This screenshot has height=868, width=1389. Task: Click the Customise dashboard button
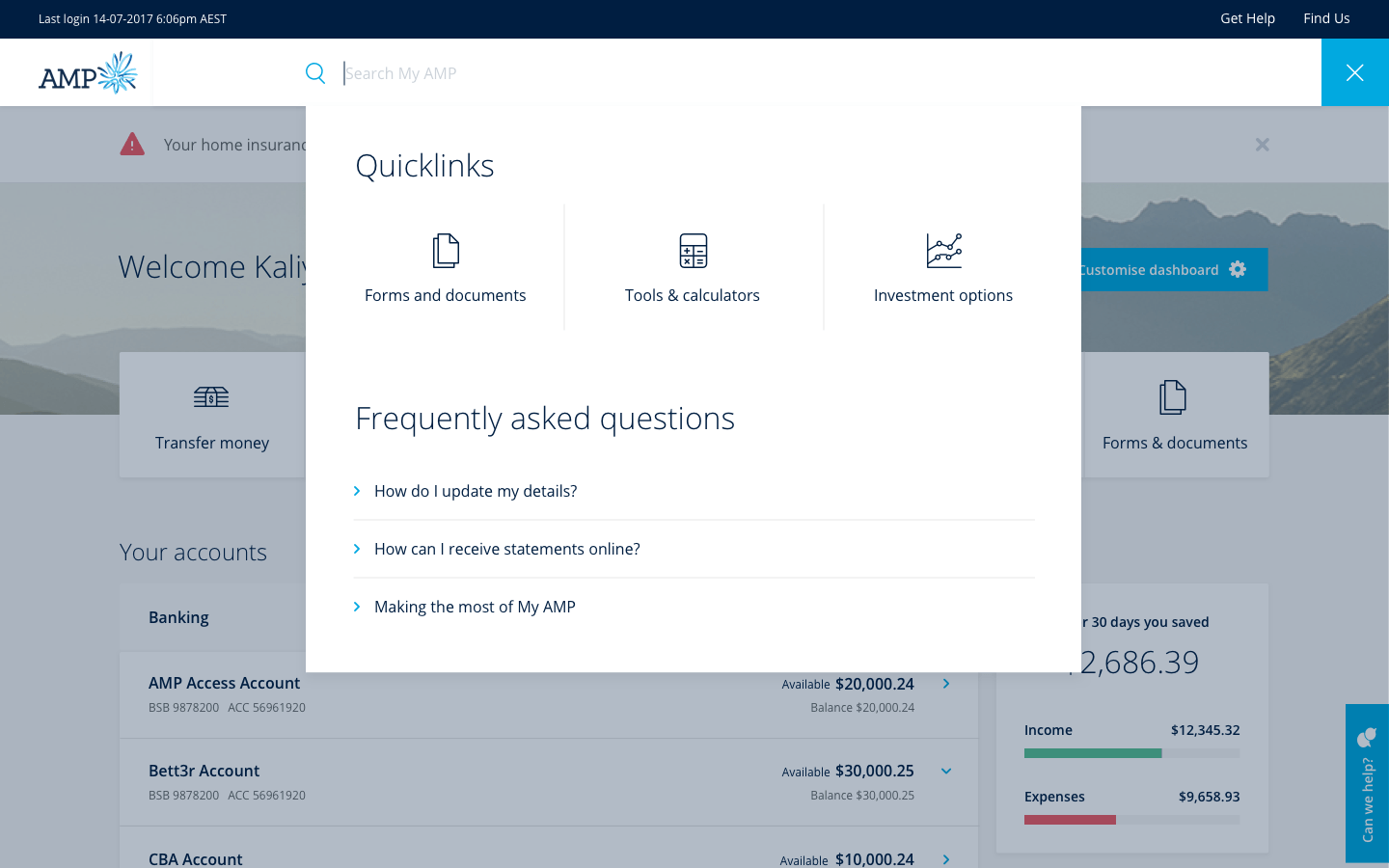click(x=1174, y=270)
